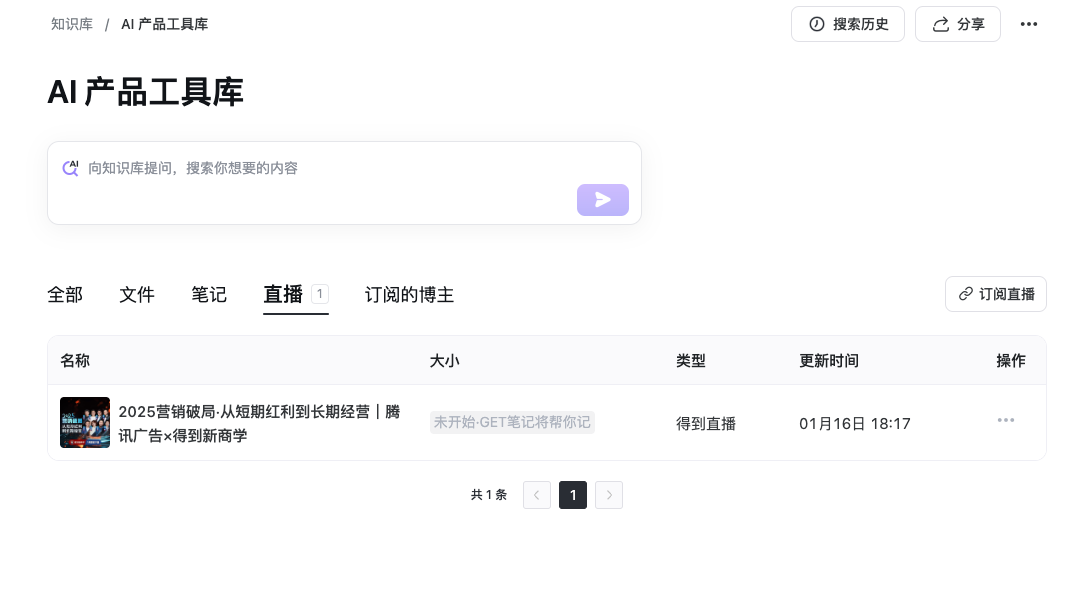1092x604 pixels.
Task: Select the 直播 tab
Action: coord(283,295)
